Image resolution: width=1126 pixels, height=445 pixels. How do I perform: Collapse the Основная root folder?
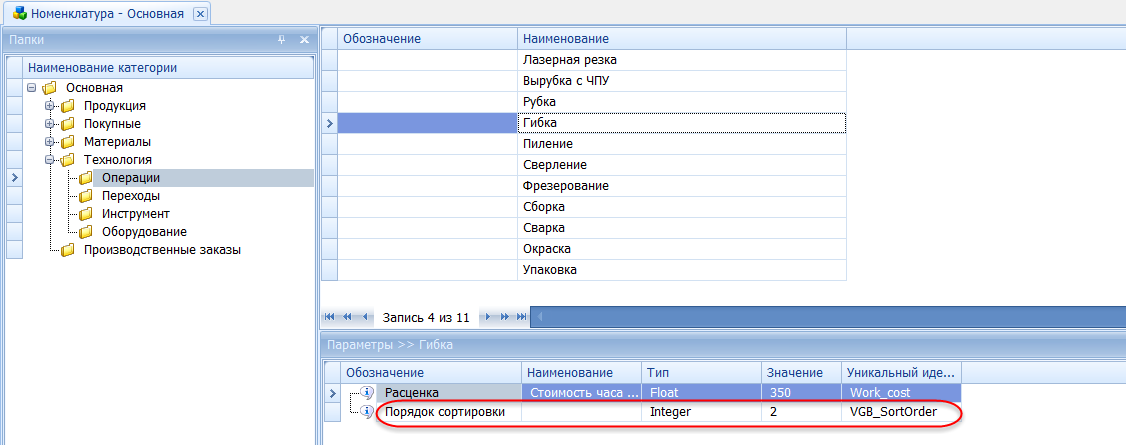[x=32, y=88]
